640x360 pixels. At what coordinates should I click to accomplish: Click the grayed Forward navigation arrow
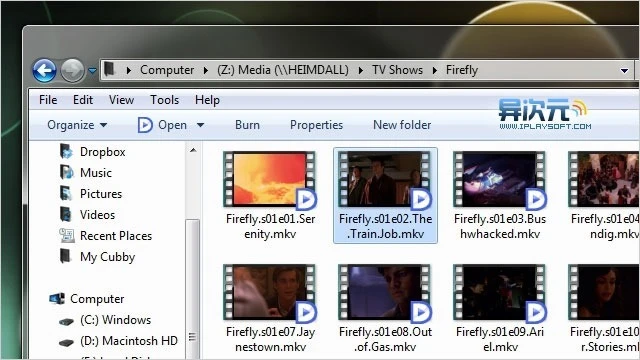point(72,70)
